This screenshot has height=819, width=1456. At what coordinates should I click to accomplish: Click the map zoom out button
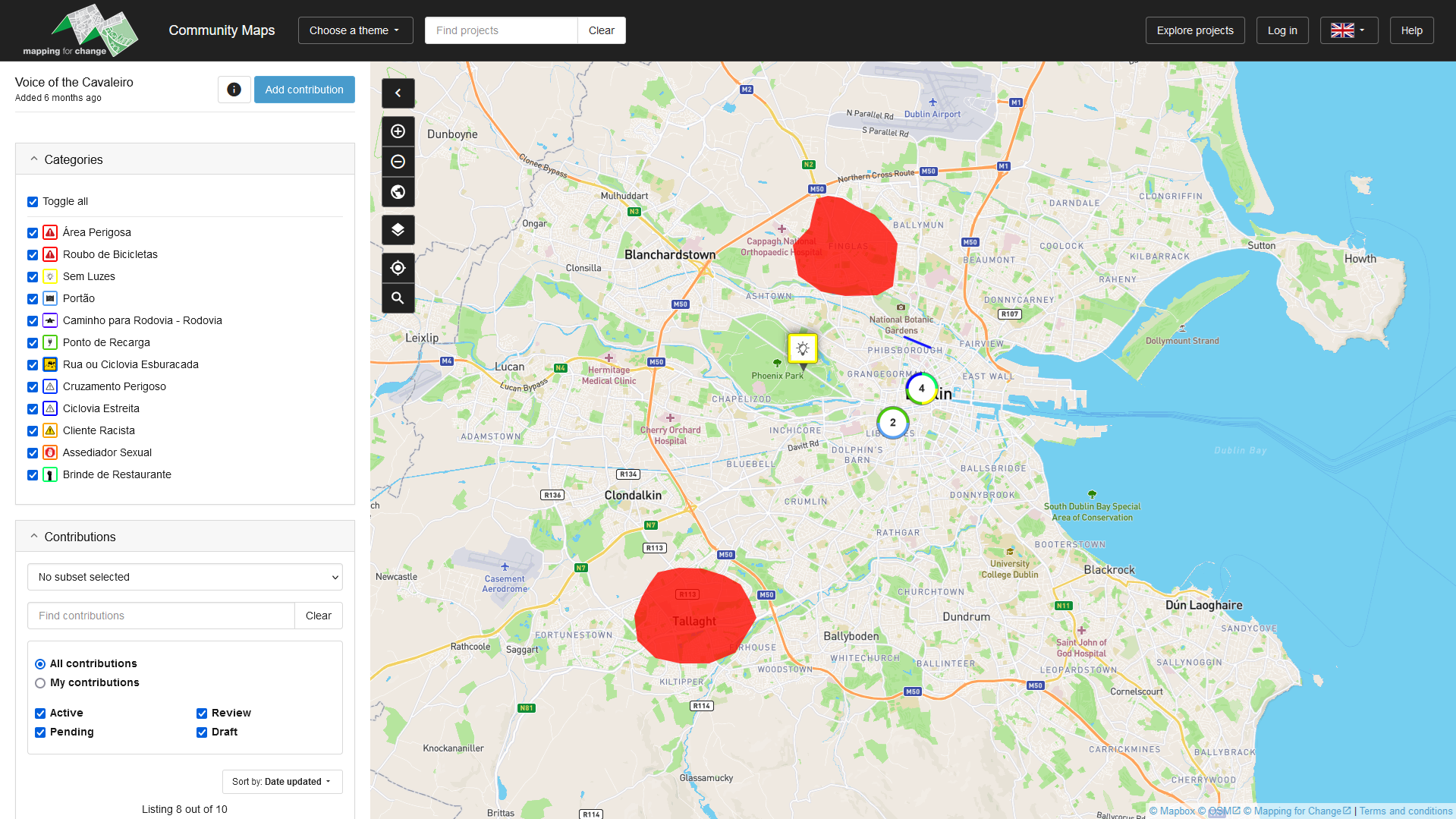pyautogui.click(x=398, y=162)
